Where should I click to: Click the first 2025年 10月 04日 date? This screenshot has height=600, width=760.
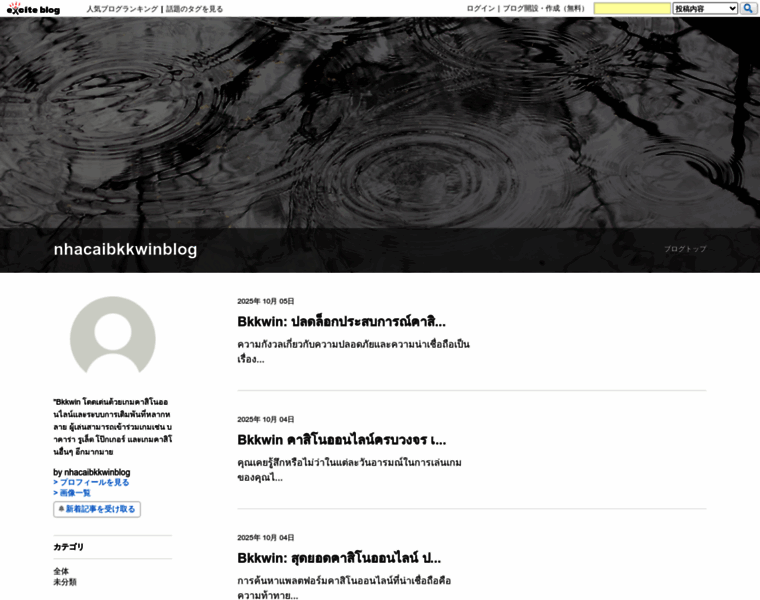pos(266,419)
